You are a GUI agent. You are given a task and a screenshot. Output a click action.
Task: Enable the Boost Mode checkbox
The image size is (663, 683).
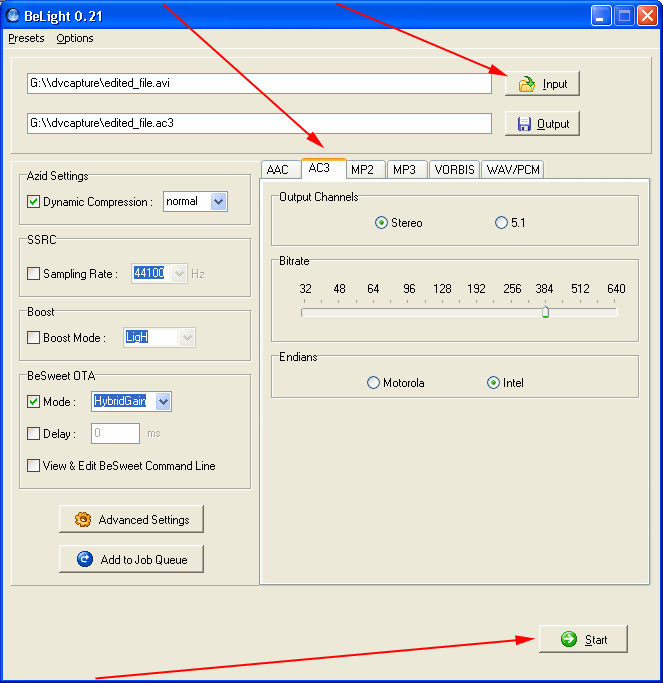34,338
